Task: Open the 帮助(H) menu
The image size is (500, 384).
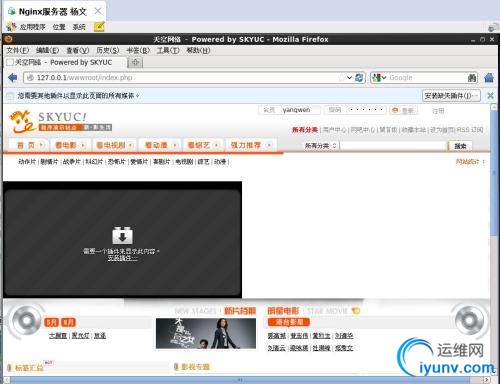Action: click(198, 50)
